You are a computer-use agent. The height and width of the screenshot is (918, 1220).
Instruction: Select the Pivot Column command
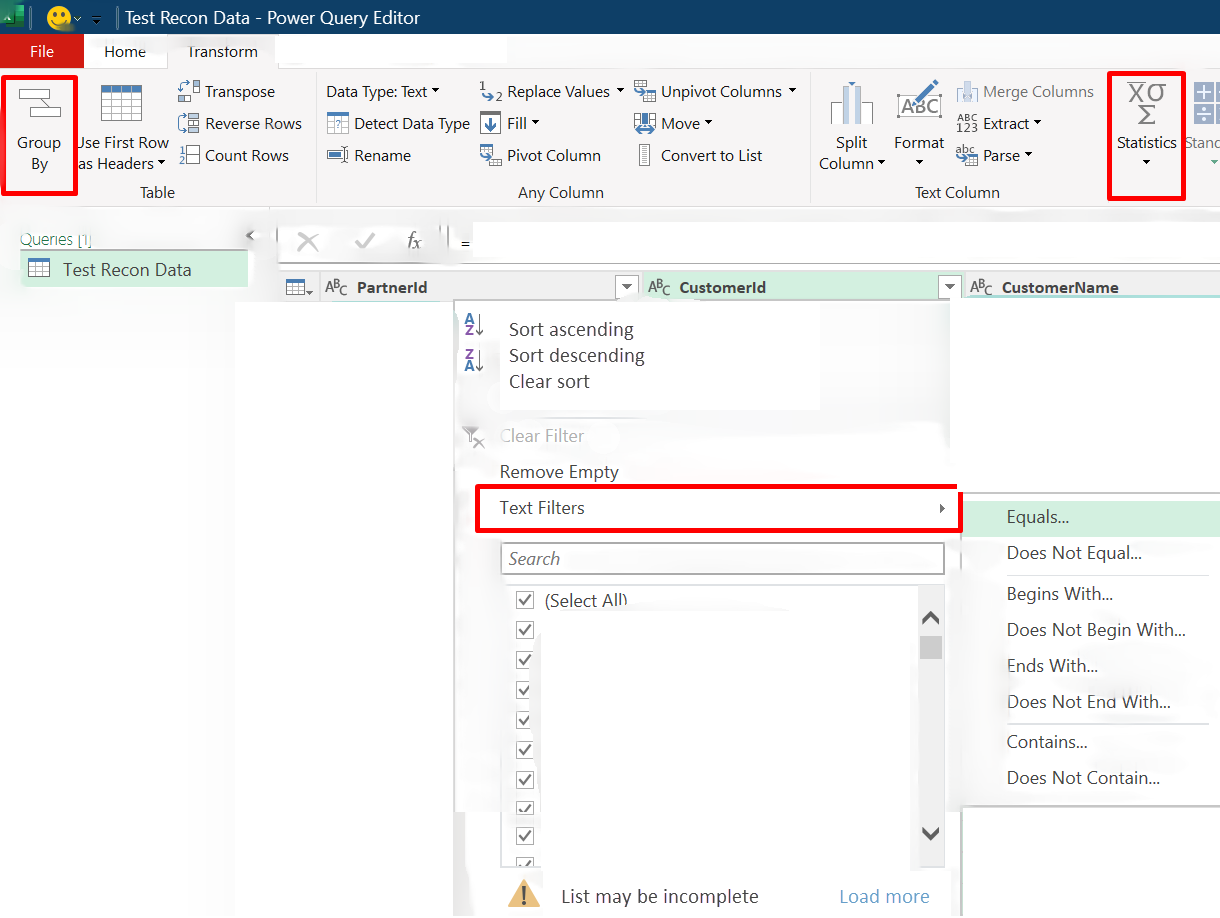pos(540,155)
